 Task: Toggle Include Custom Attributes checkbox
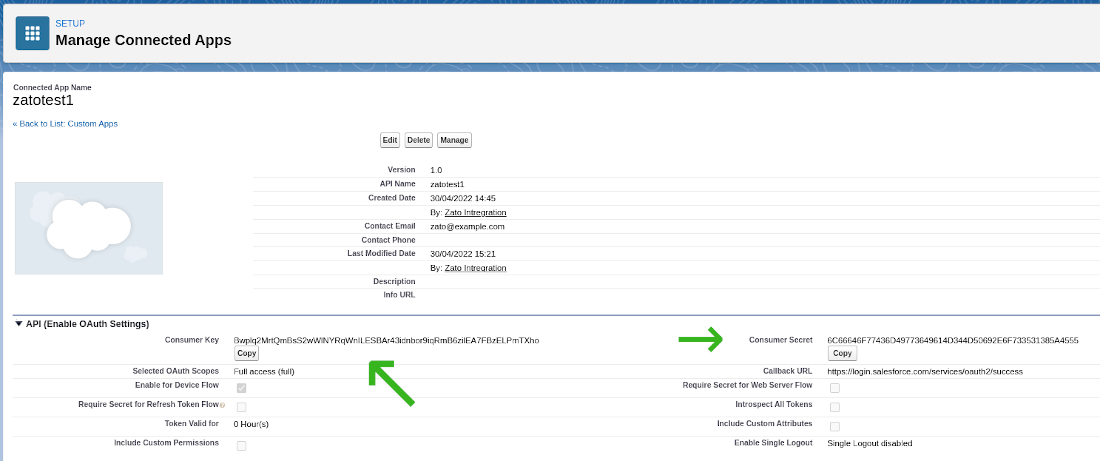click(x=835, y=427)
